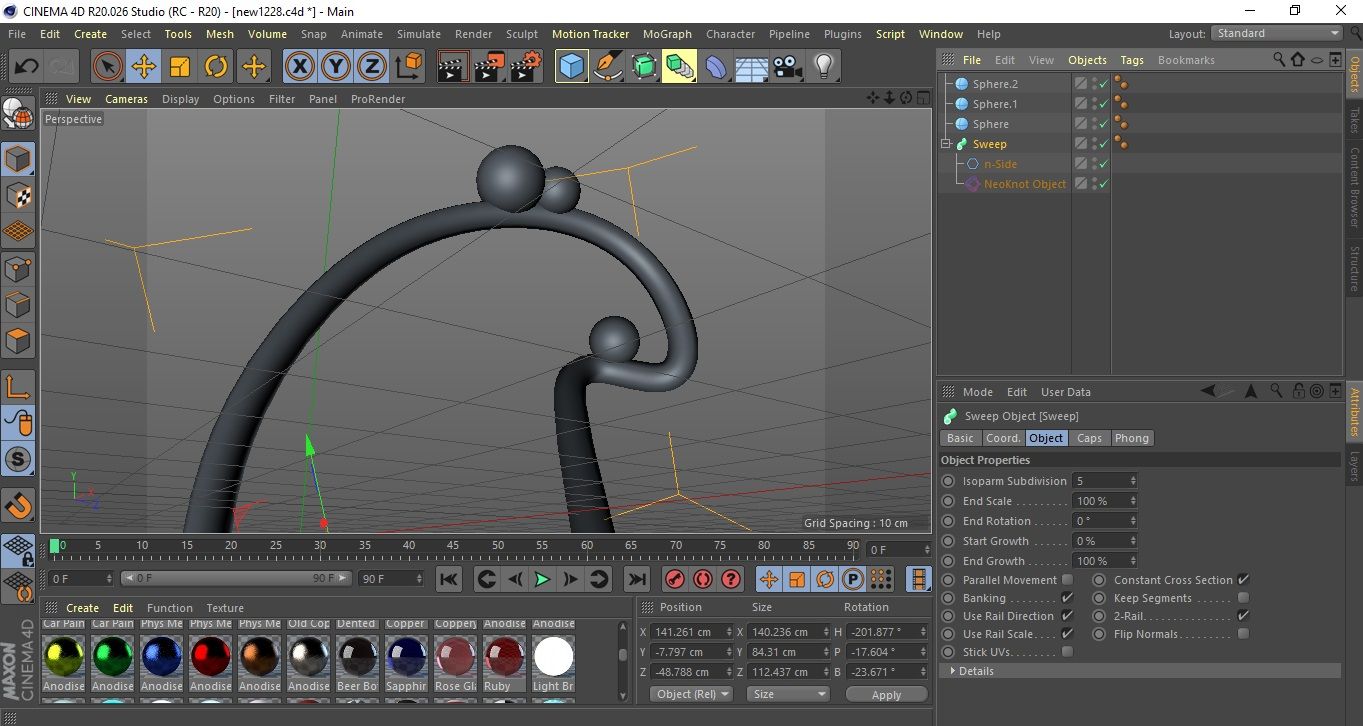Add a Cube primitive object
The width and height of the screenshot is (1363, 726).
pos(571,67)
